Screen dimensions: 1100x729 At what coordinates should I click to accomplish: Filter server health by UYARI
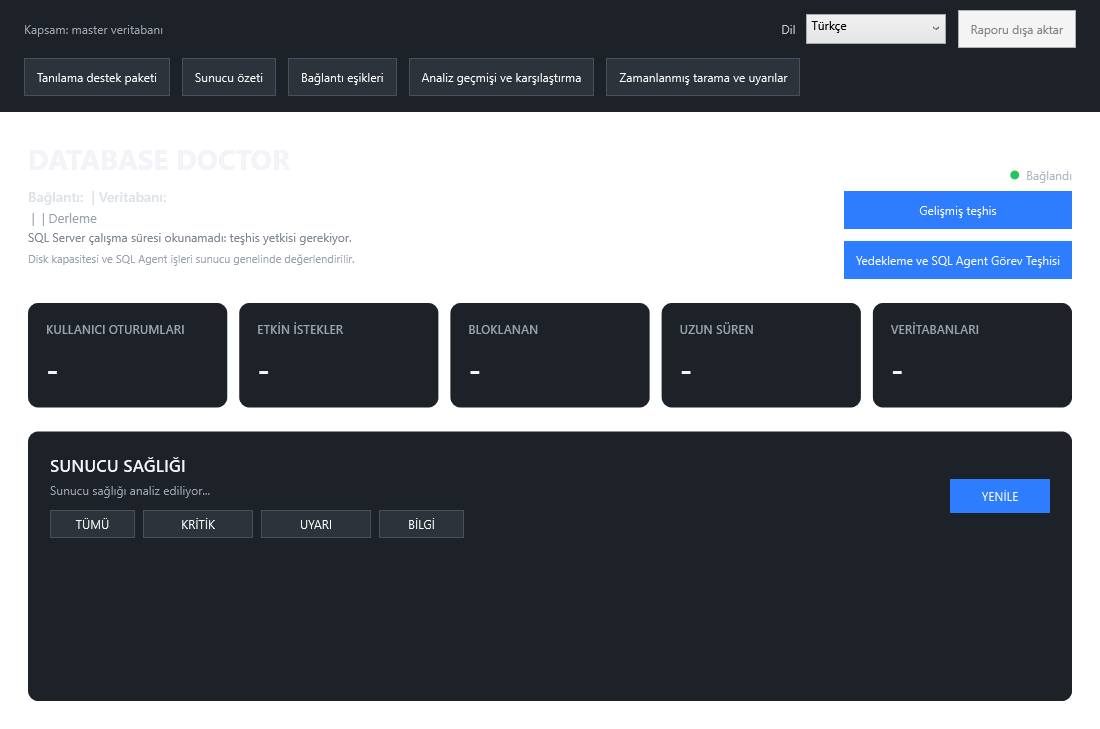pos(316,524)
